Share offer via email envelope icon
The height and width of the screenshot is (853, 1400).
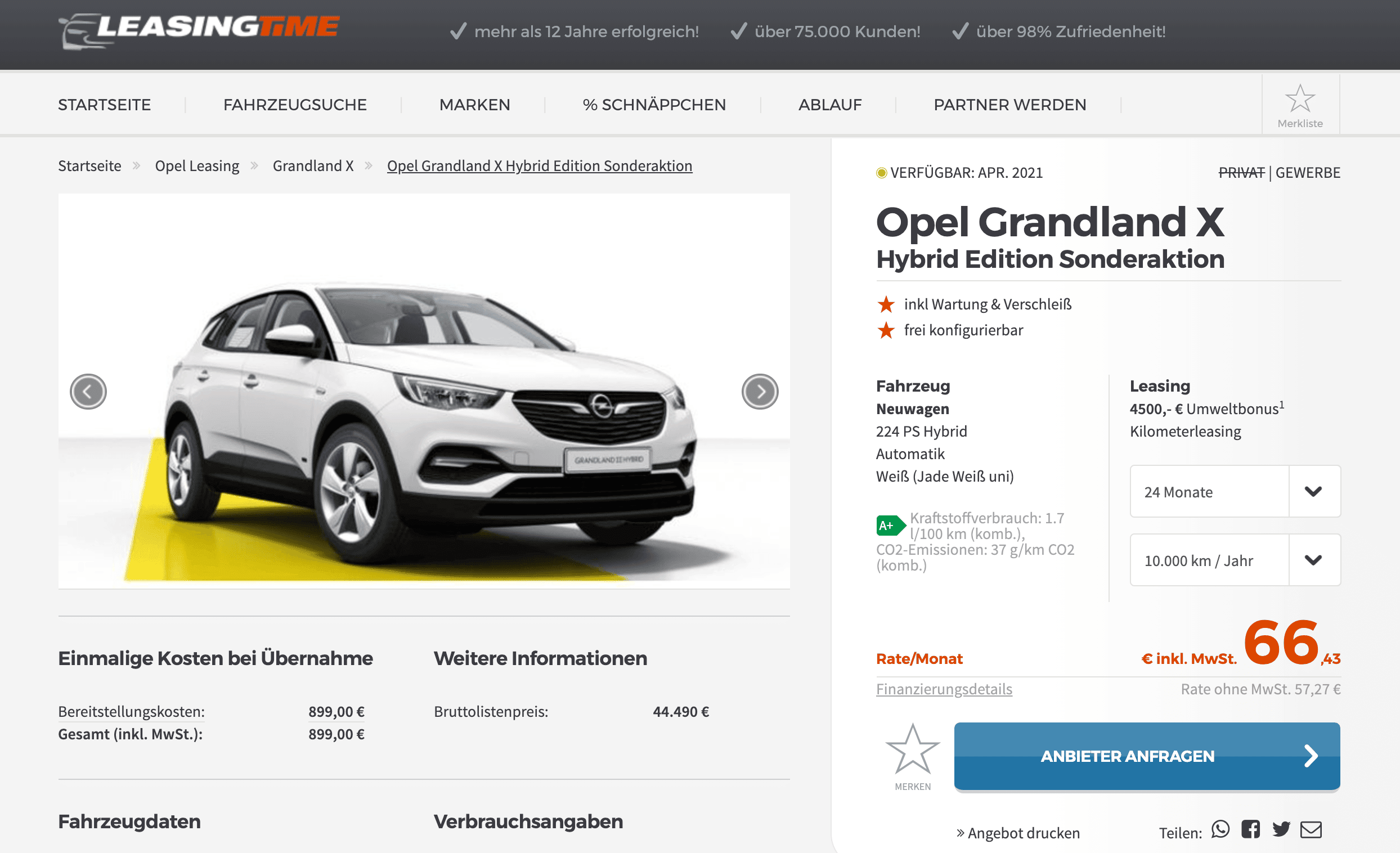[x=1311, y=830]
